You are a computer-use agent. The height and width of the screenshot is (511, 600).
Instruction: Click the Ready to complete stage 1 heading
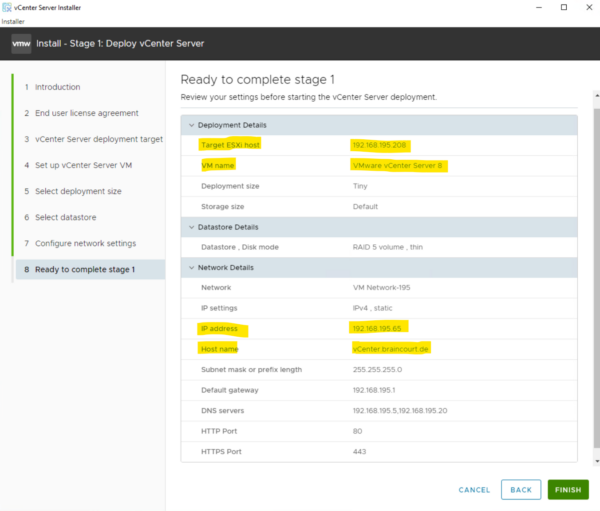[x=258, y=80]
